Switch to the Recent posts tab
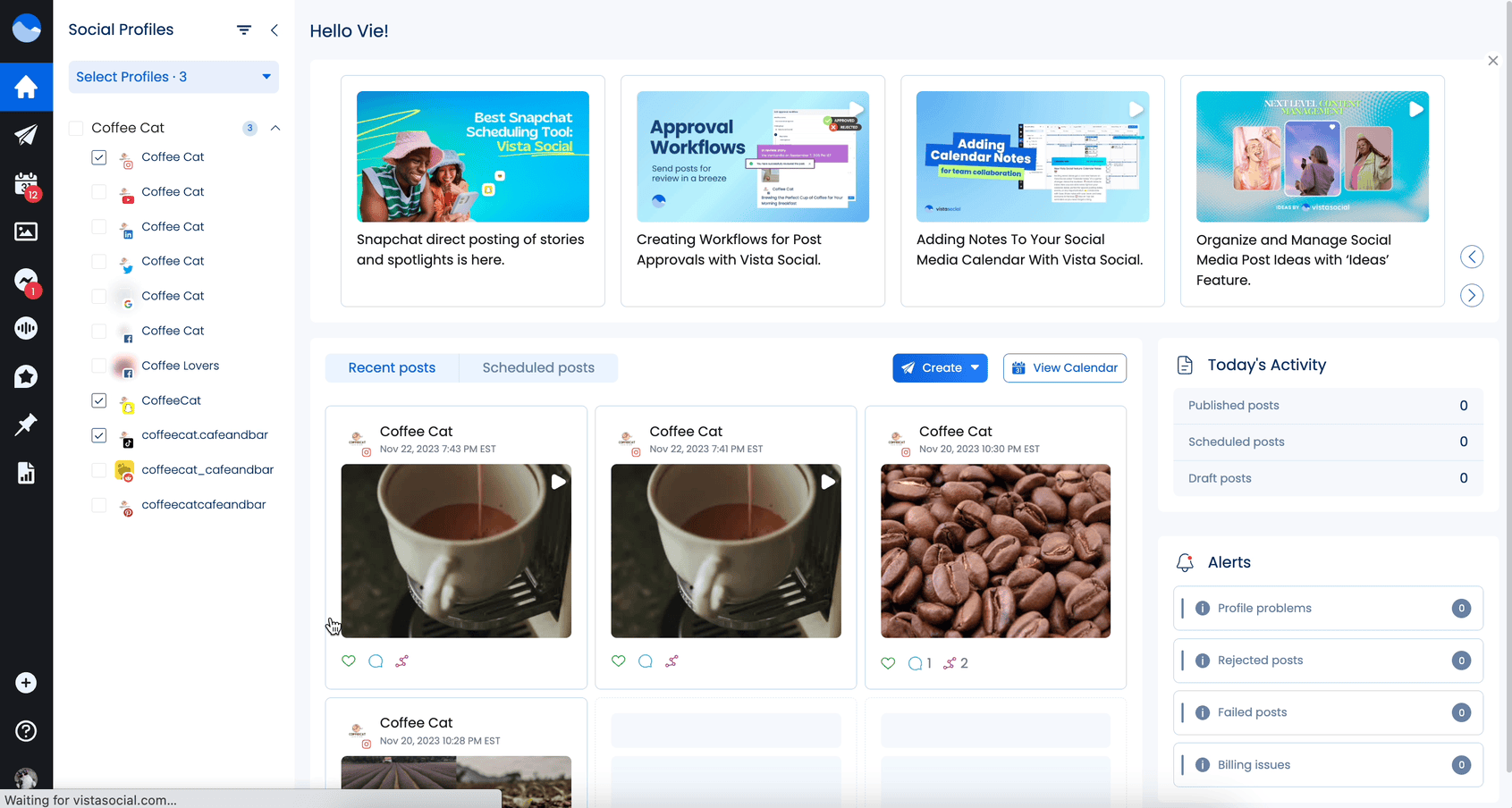 [392, 368]
